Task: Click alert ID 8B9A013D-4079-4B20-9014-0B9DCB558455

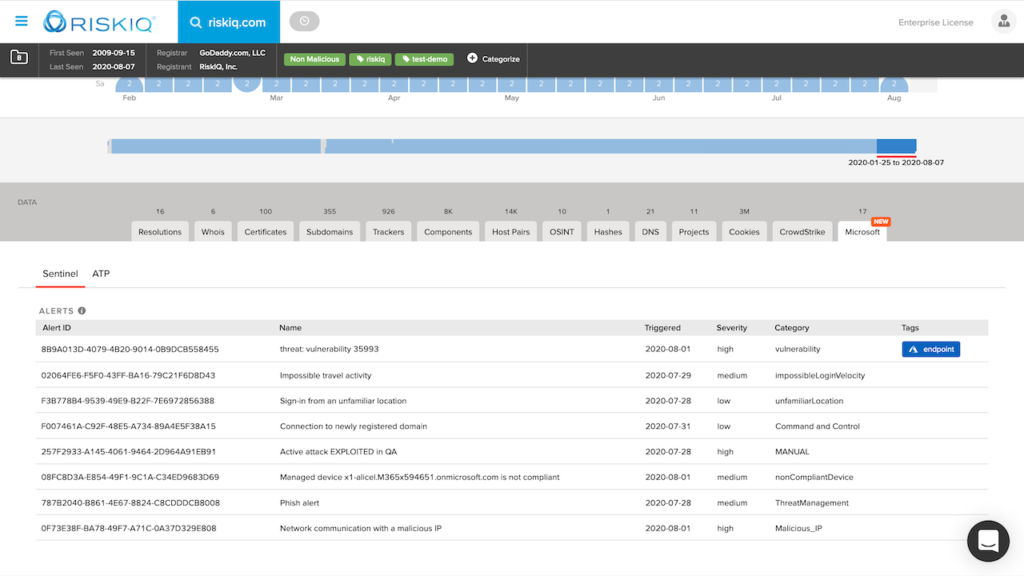Action: click(130, 349)
